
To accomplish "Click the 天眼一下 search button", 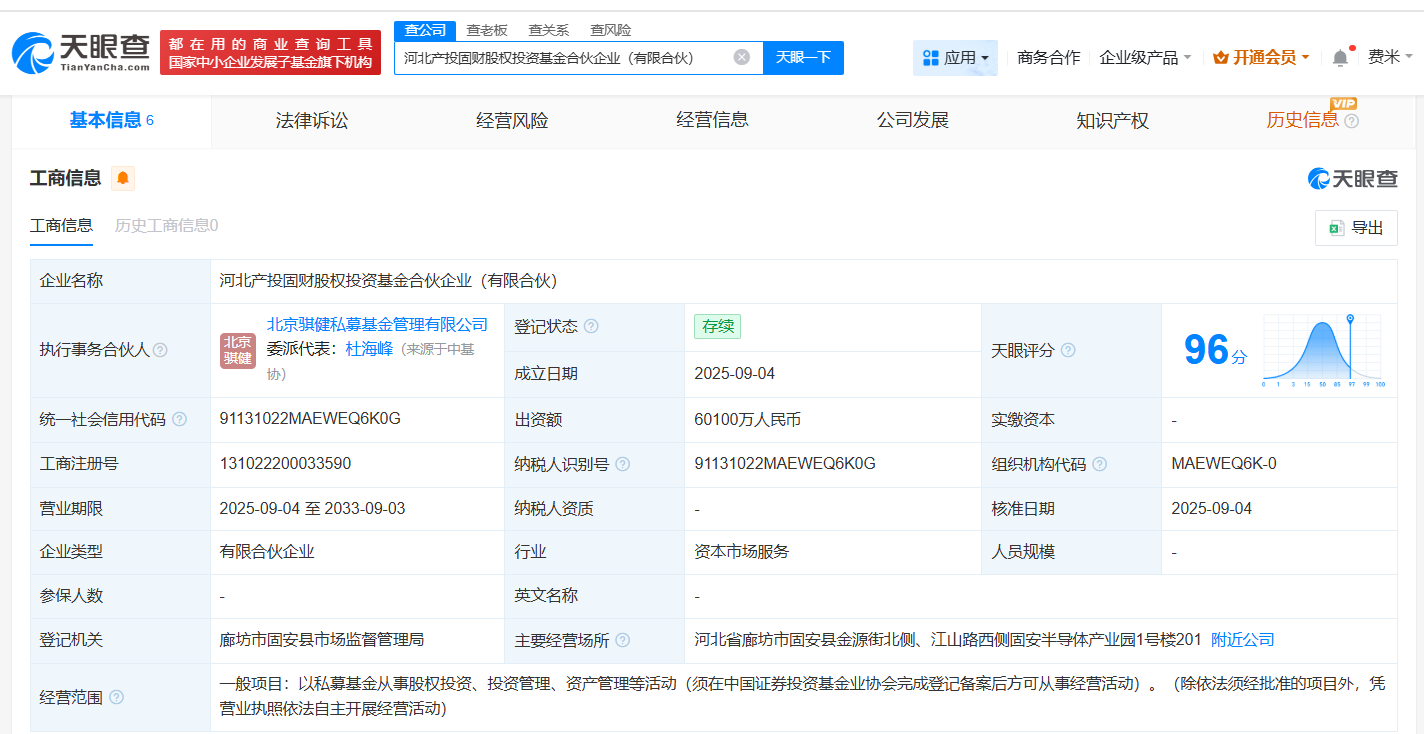I will [803, 57].
